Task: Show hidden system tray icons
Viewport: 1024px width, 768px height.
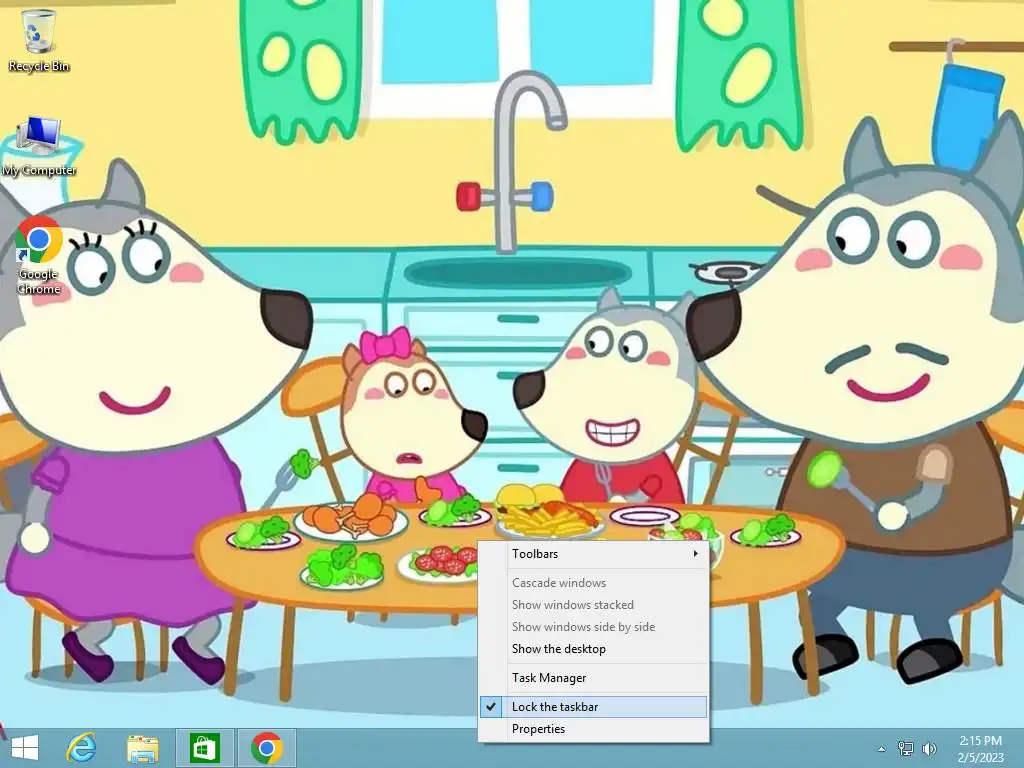Action: pos(881,749)
